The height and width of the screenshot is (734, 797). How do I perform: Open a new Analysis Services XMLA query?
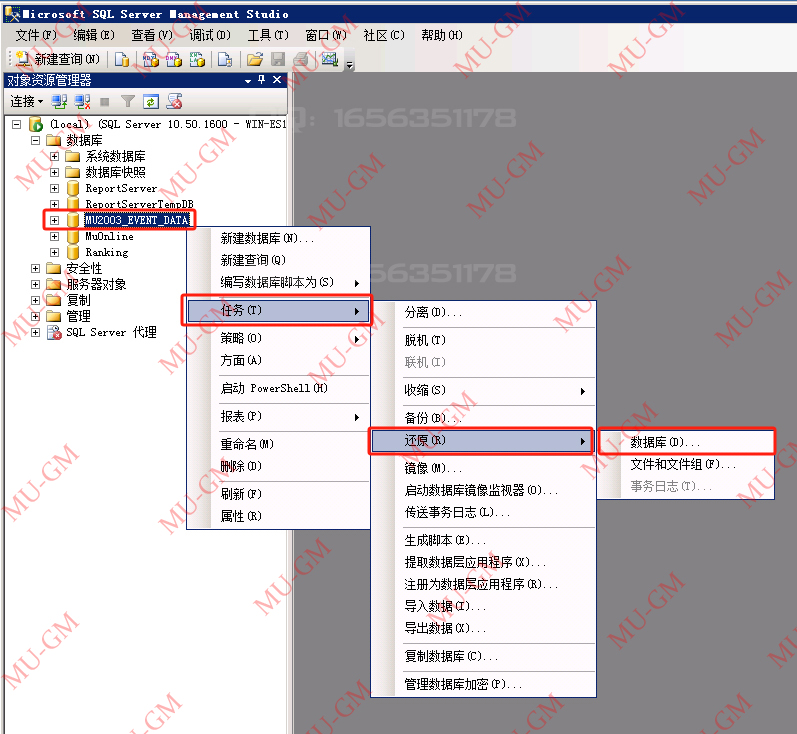point(197,59)
